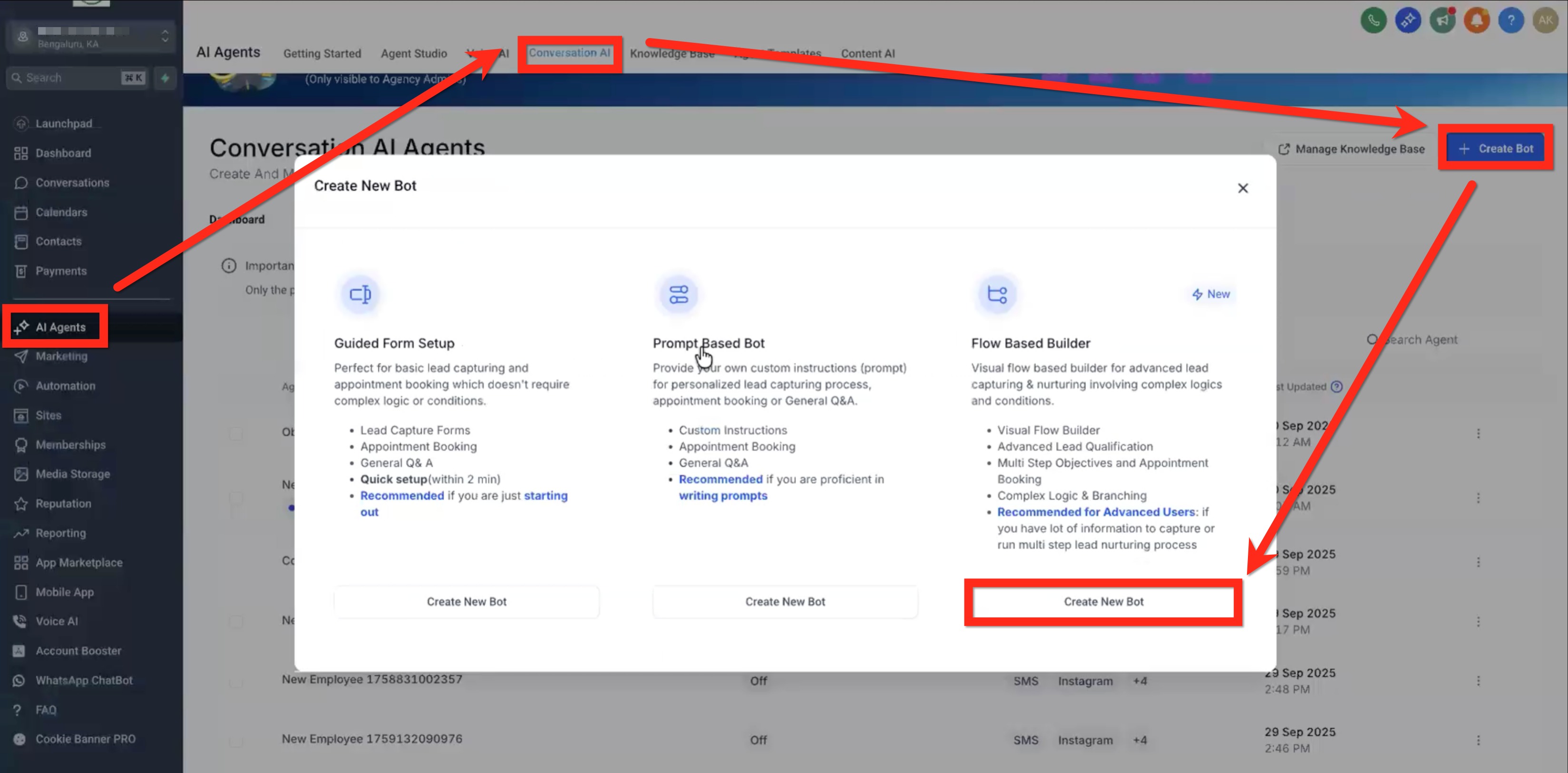Click the lightning quick actions icon

pyautogui.click(x=165, y=78)
